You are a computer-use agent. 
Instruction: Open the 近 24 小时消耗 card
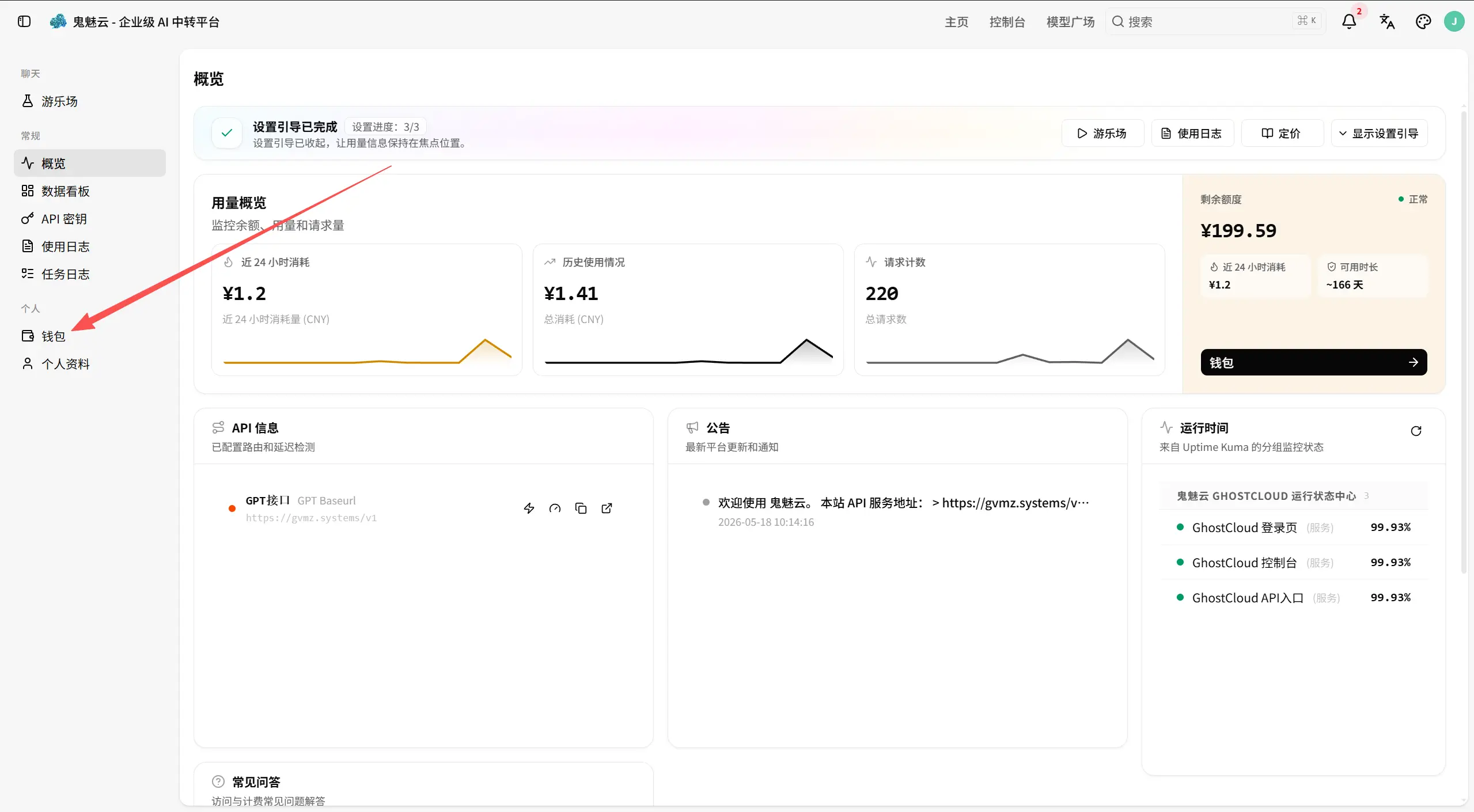[x=367, y=310]
